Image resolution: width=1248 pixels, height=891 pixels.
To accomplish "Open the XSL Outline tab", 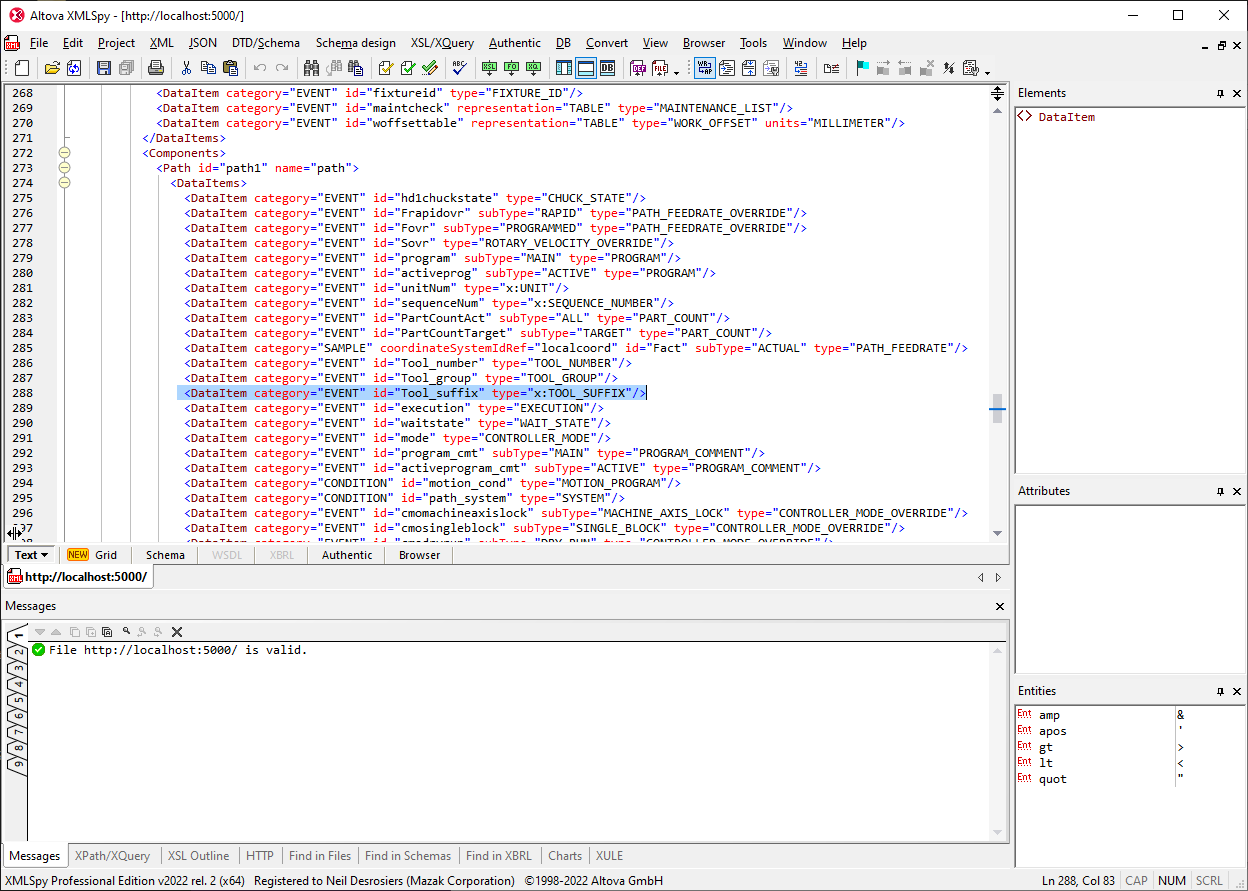I will (198, 856).
